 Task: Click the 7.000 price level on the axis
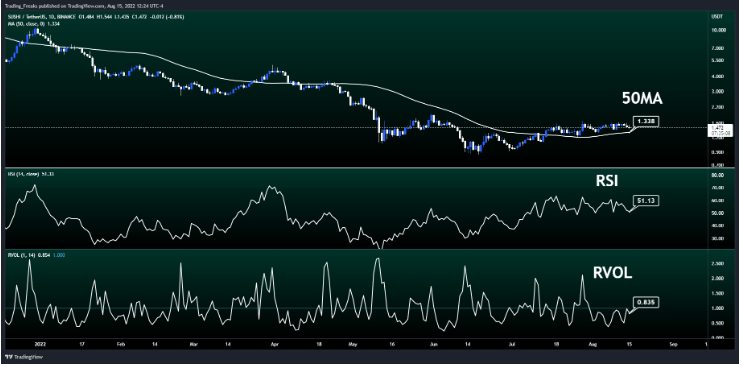point(716,49)
